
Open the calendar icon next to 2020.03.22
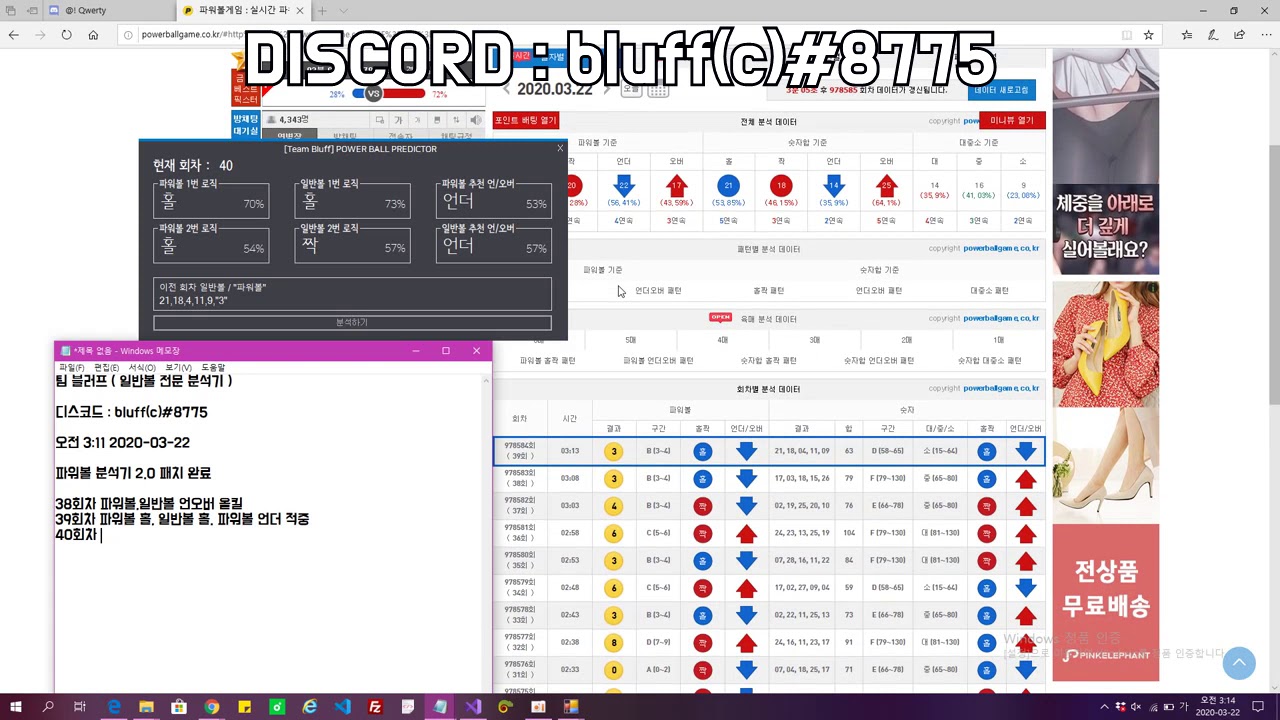pos(658,90)
